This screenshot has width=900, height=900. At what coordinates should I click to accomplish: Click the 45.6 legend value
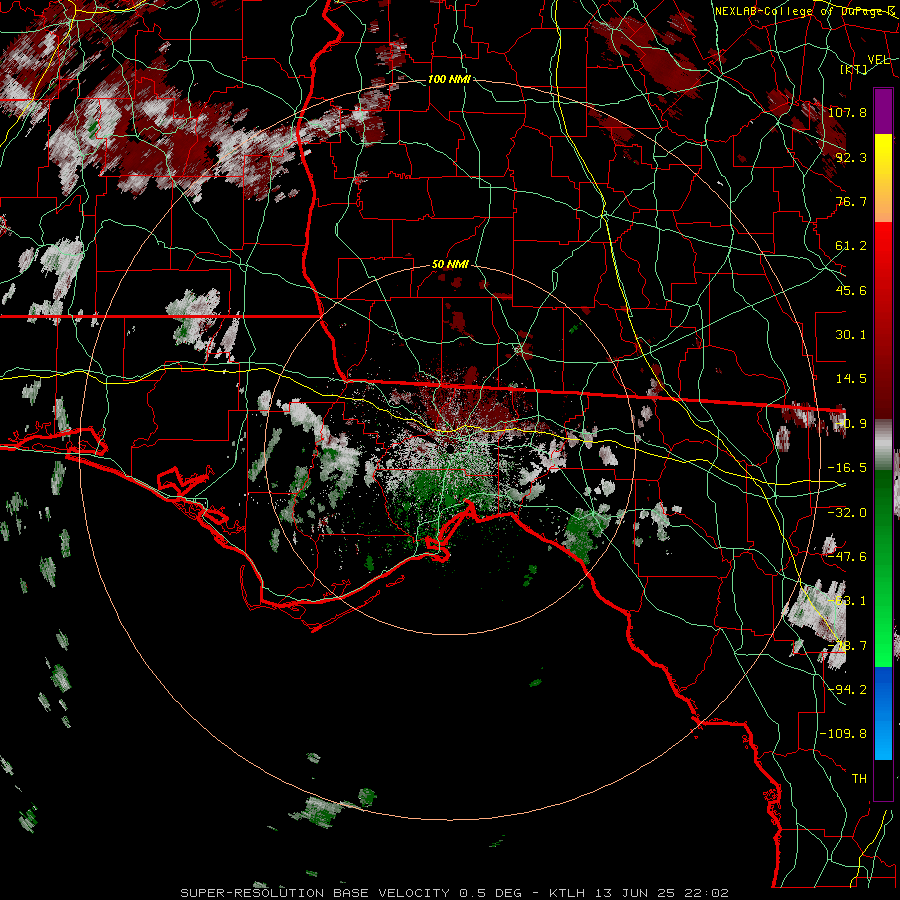click(x=851, y=290)
